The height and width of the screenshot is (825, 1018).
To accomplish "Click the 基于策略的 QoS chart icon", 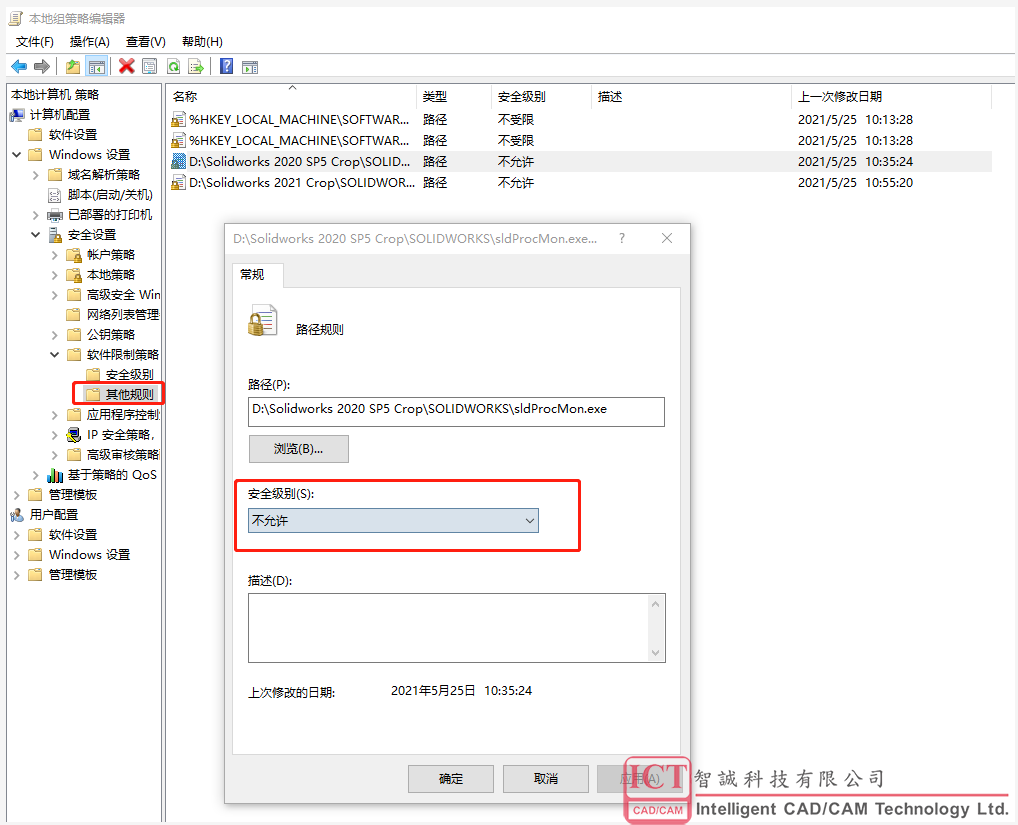I will pos(55,475).
